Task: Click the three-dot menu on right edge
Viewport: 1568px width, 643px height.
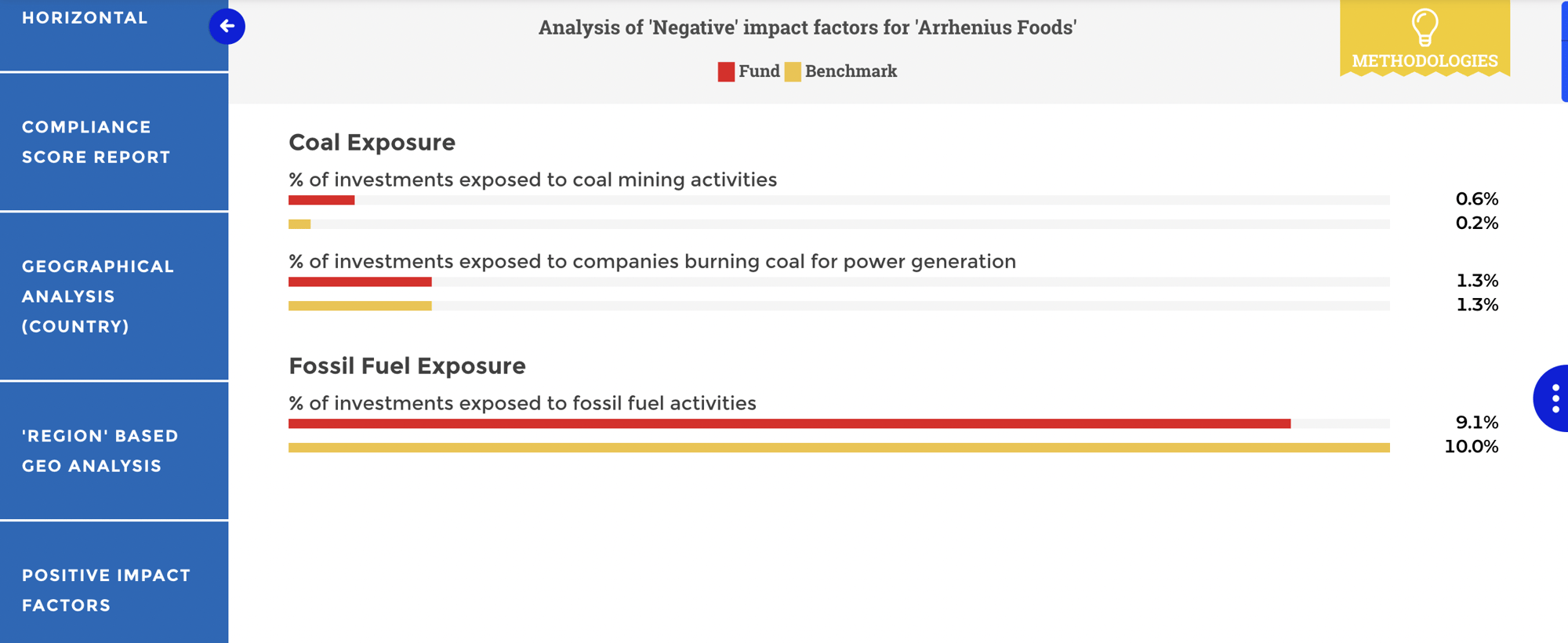Action: [1555, 398]
